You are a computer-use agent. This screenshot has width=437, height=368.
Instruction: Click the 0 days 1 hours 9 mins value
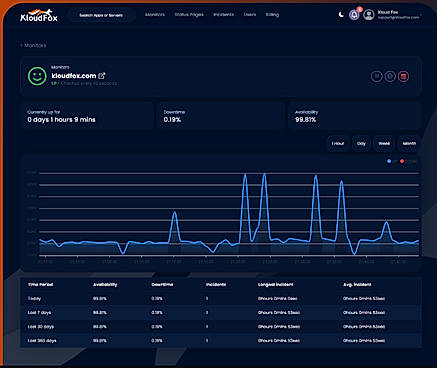pyautogui.click(x=61, y=120)
